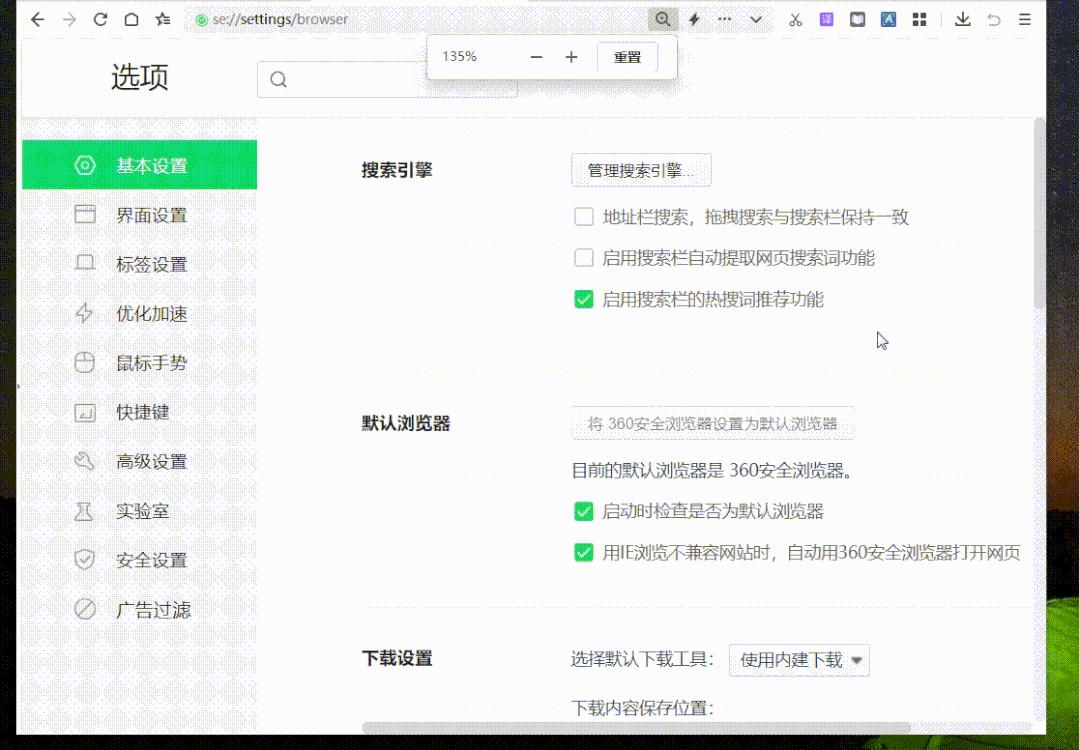The image size is (1079, 750).
Task: Open the 高级设置 wrench icon in sidebar
Action: [85, 461]
